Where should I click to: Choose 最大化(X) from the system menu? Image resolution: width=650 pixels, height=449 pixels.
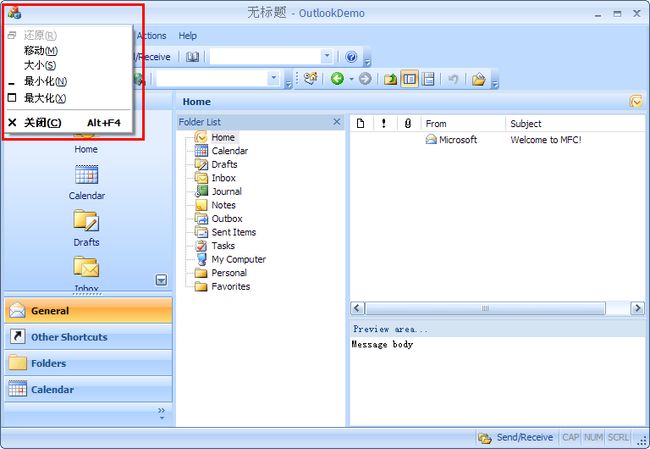click(x=68, y=98)
